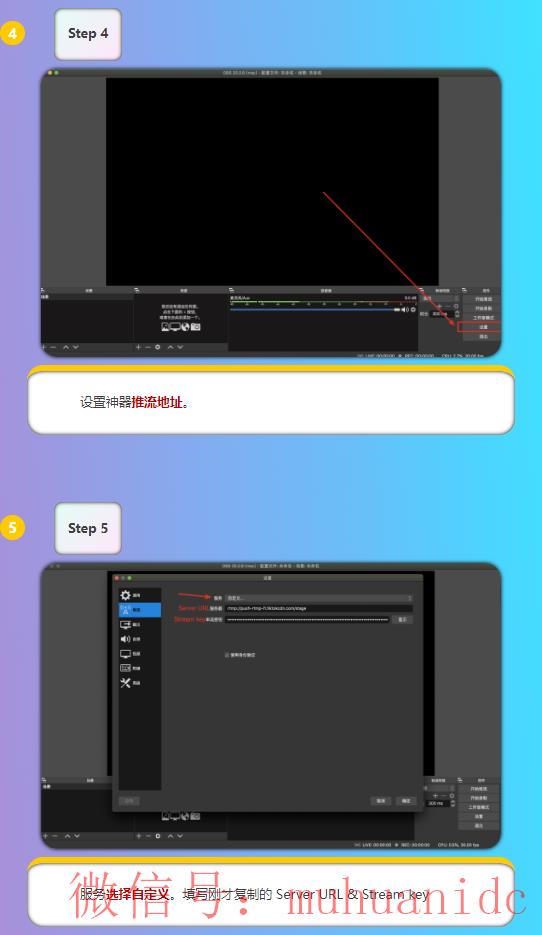Open Audio settings speaker icon in sidebar

pyautogui.click(x=126, y=639)
